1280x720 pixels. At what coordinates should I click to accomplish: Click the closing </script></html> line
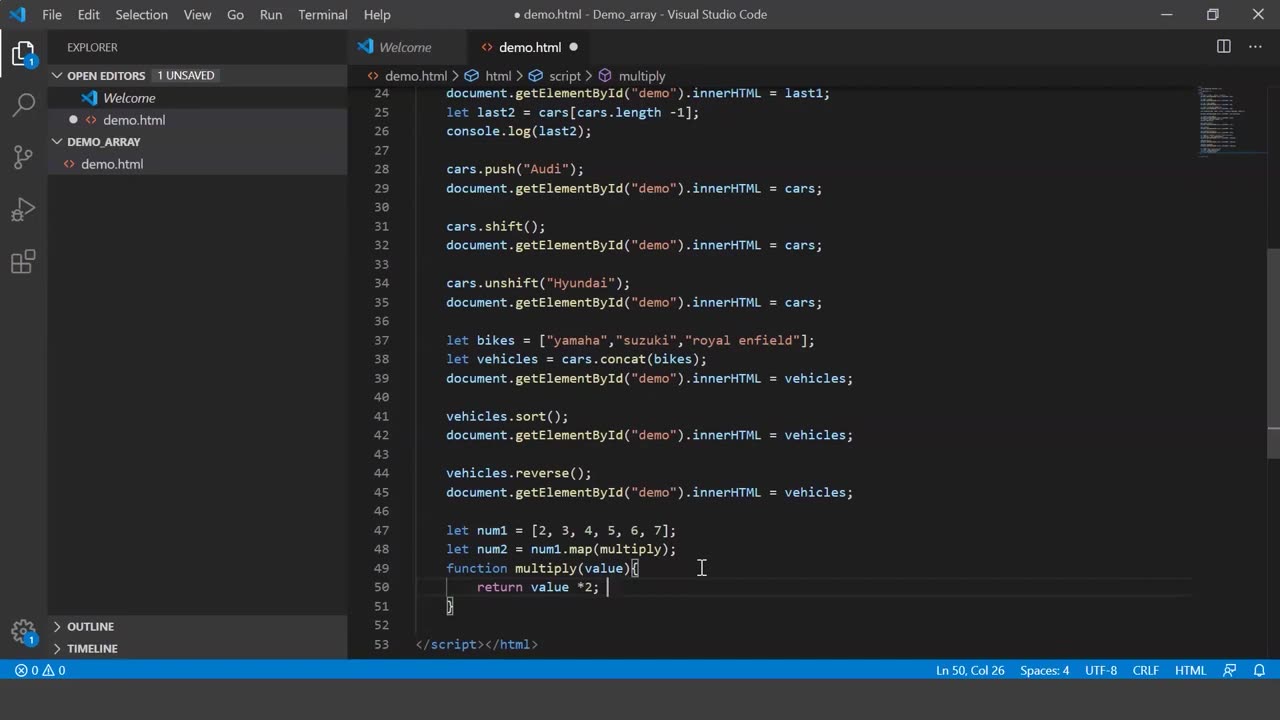tap(477, 644)
